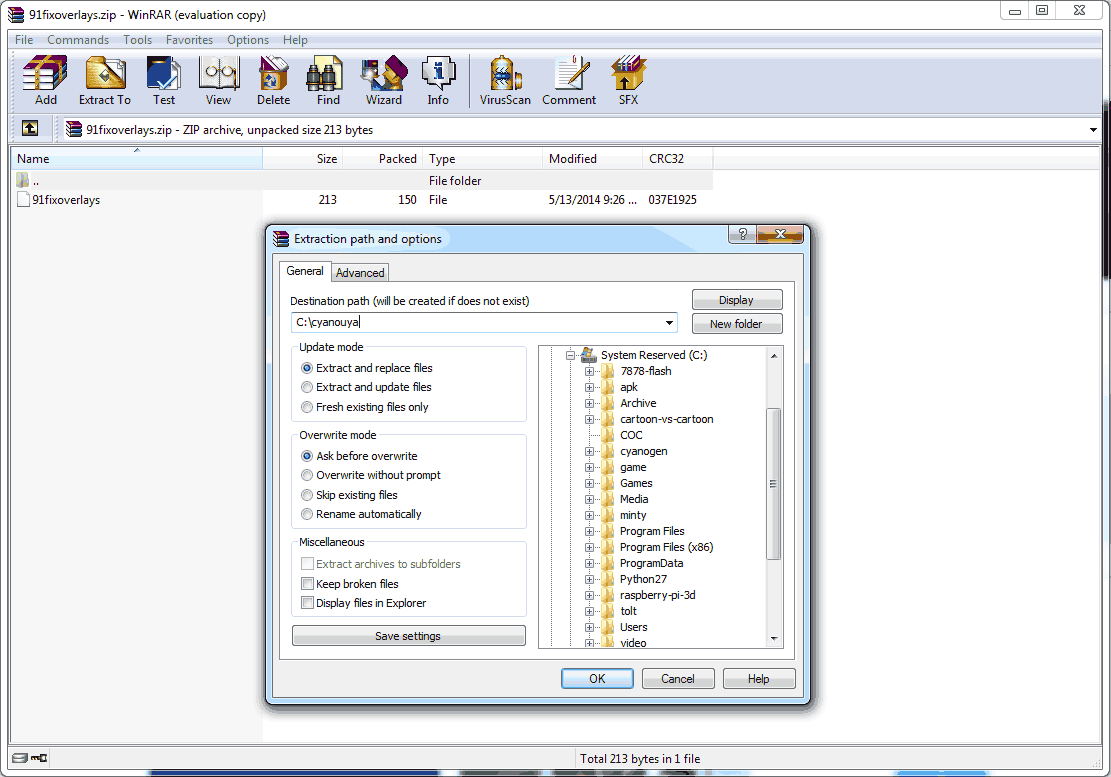This screenshot has width=1111, height=777.
Task: Click the Games folder icon
Action: (607, 483)
